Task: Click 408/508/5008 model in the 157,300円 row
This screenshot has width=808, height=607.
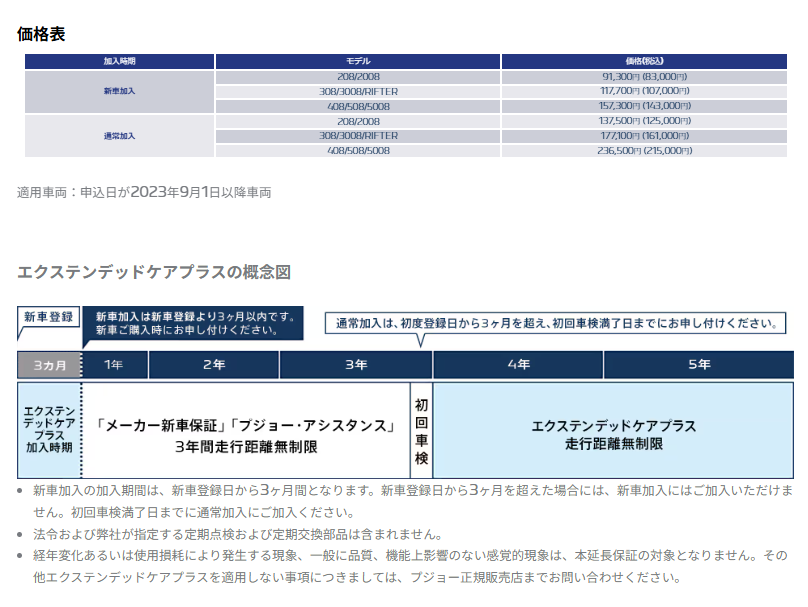Action: point(358,107)
